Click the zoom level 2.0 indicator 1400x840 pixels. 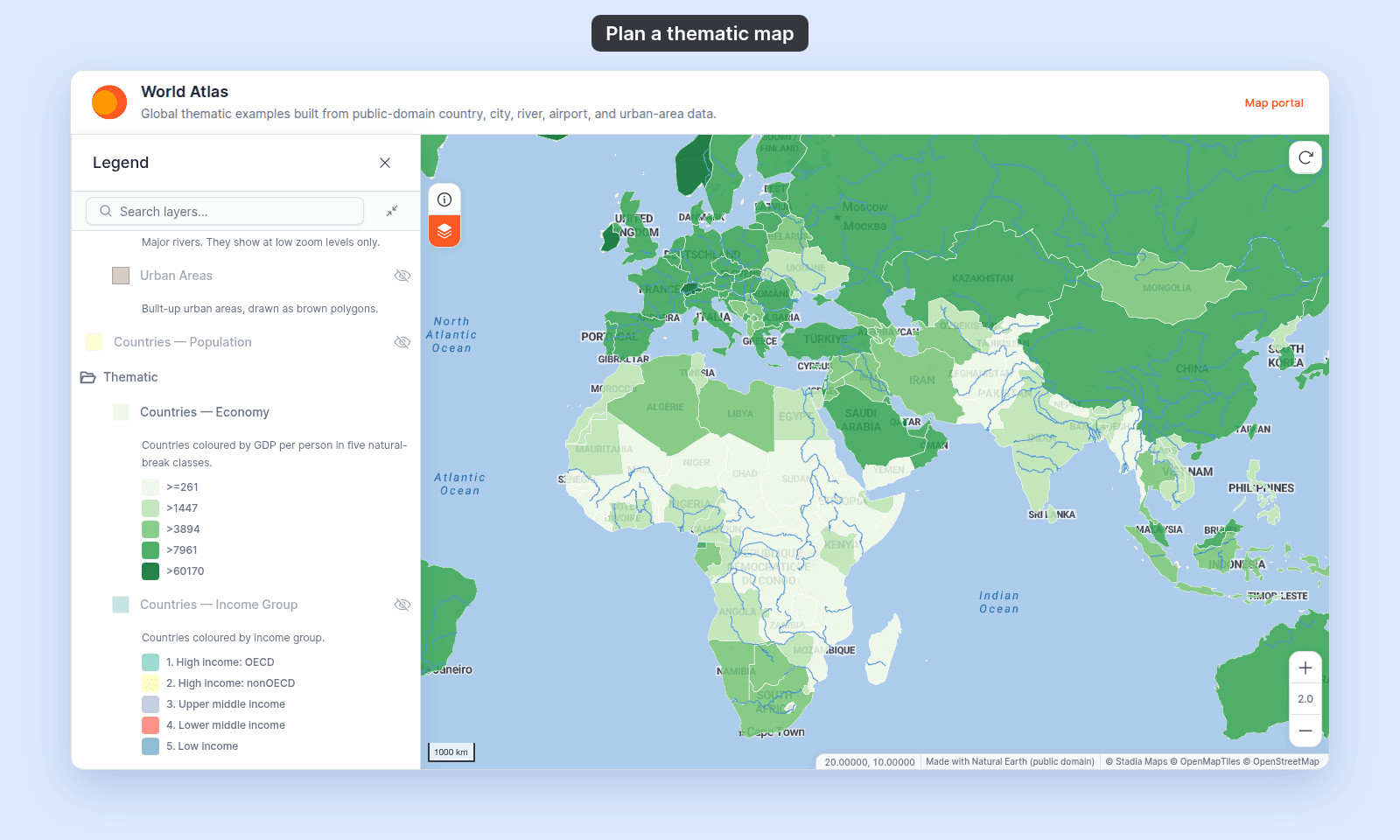(x=1305, y=699)
